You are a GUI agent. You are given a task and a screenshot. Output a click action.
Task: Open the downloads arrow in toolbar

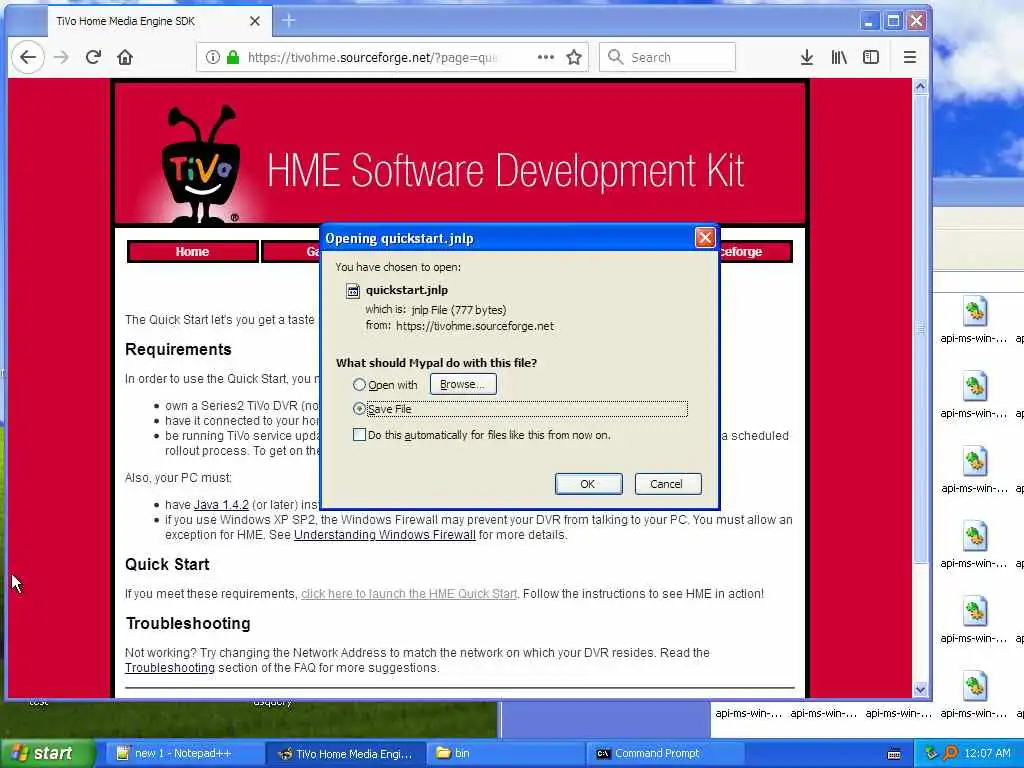coord(807,57)
